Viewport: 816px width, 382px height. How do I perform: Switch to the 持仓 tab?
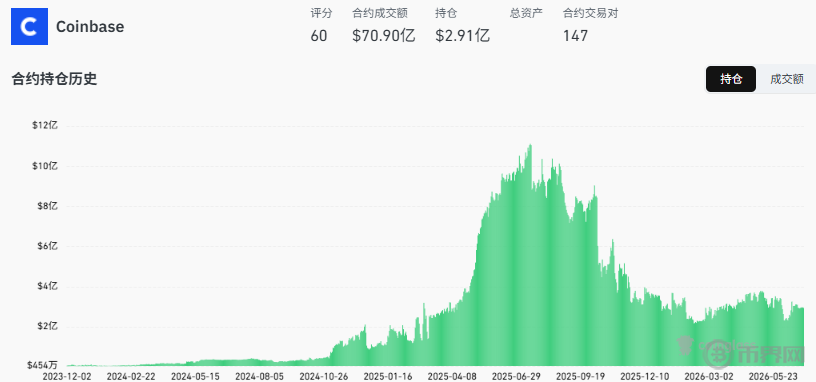731,79
